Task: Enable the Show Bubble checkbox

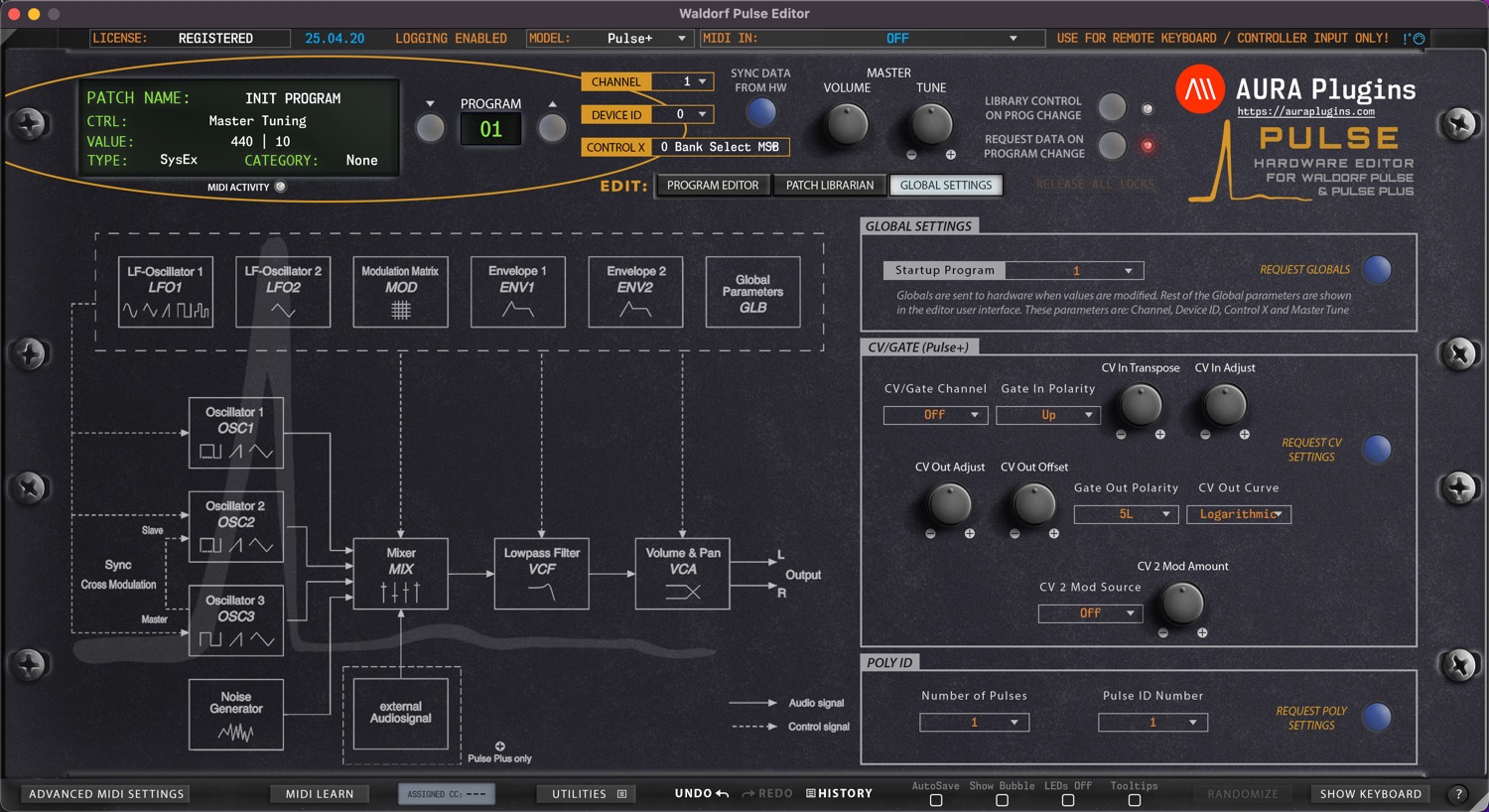Action: (x=1002, y=800)
